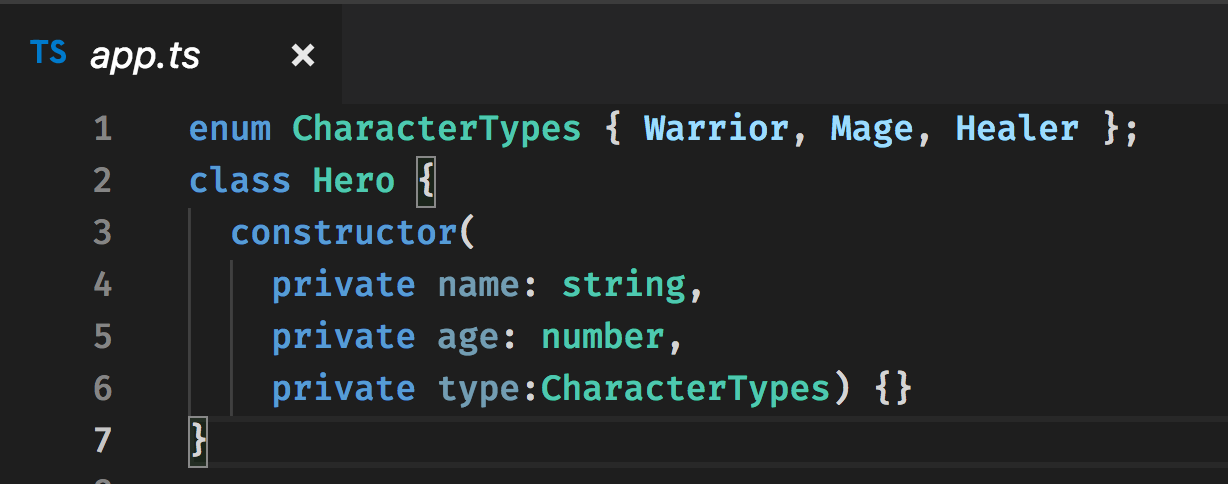Place cursor on the enum keyword

230,130
